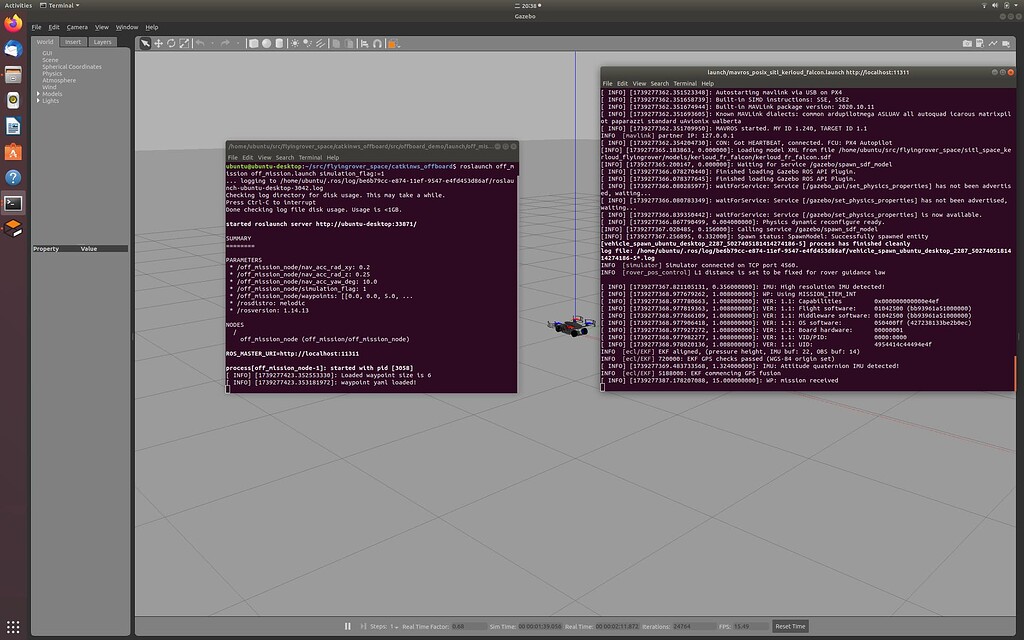Take a screenshot with camera icon

pos(967,43)
